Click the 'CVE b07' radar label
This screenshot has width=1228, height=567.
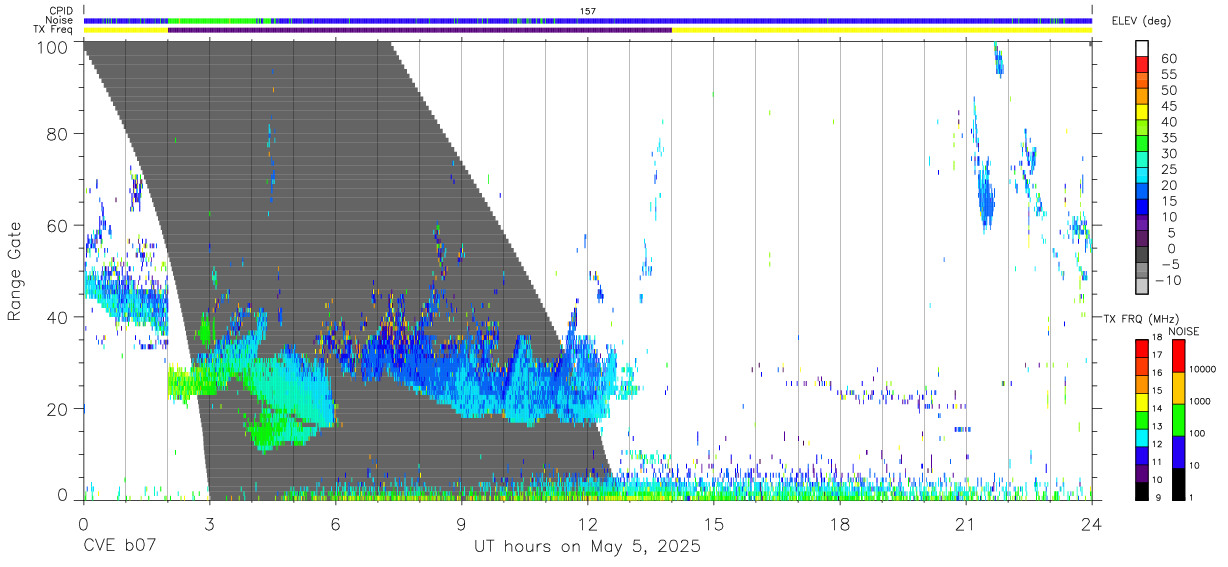[x=118, y=547]
